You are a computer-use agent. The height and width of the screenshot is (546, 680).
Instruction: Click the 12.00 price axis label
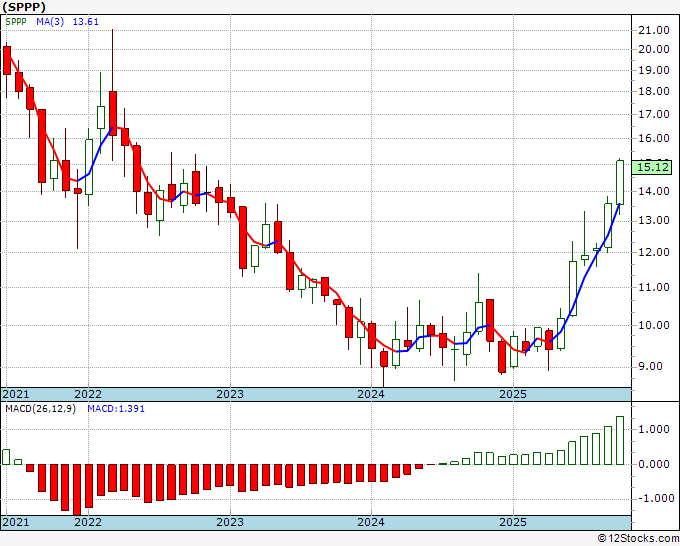point(654,252)
